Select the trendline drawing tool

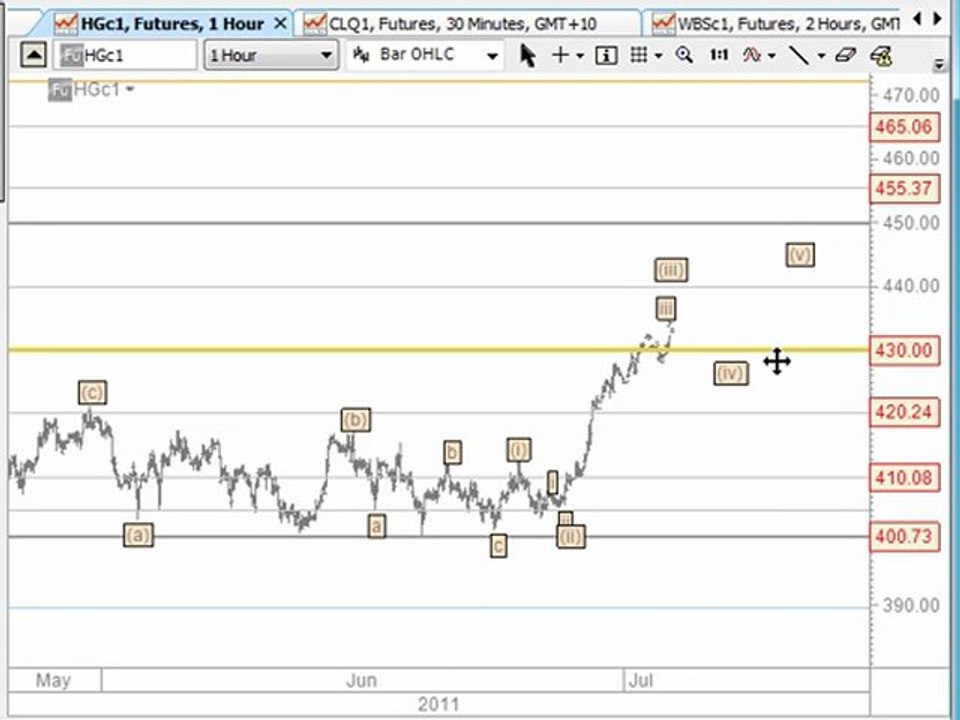(x=798, y=55)
